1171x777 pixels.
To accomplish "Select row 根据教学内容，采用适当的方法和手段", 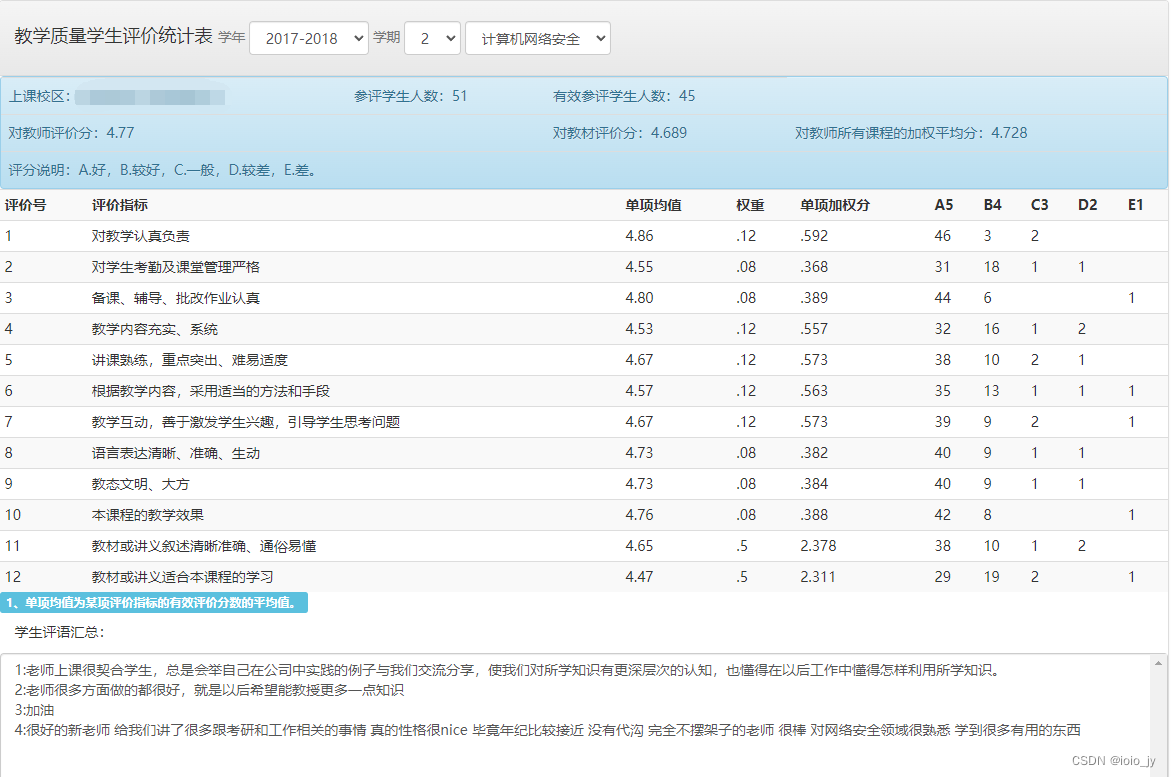I will tap(585, 391).
